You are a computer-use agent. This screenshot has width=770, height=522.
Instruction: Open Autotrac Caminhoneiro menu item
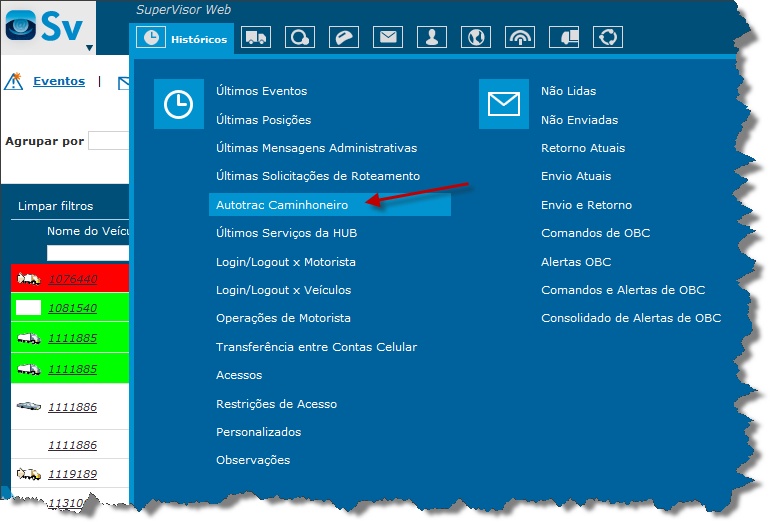click(282, 204)
